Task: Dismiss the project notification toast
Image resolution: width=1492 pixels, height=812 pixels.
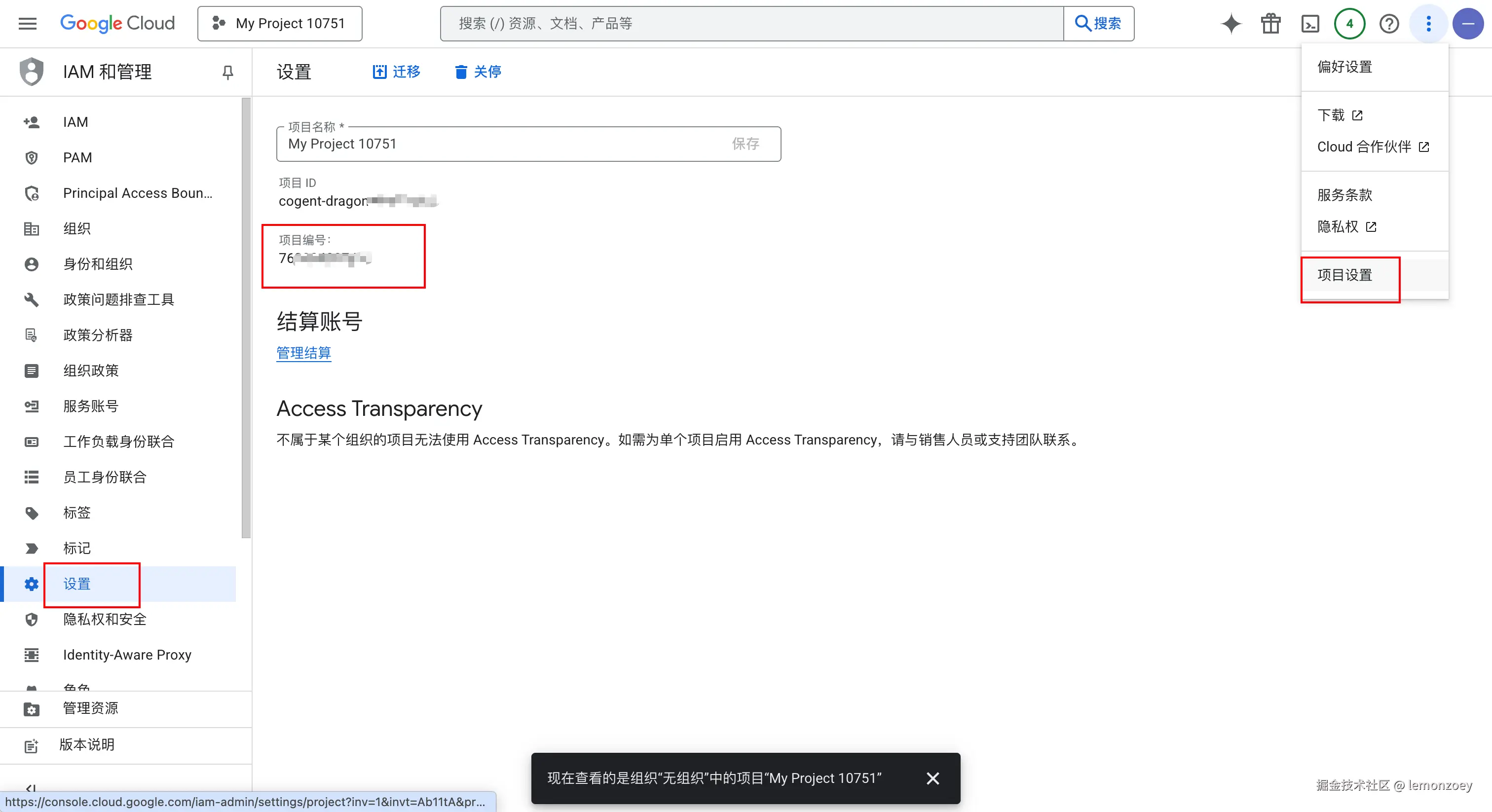Action: 932,778
